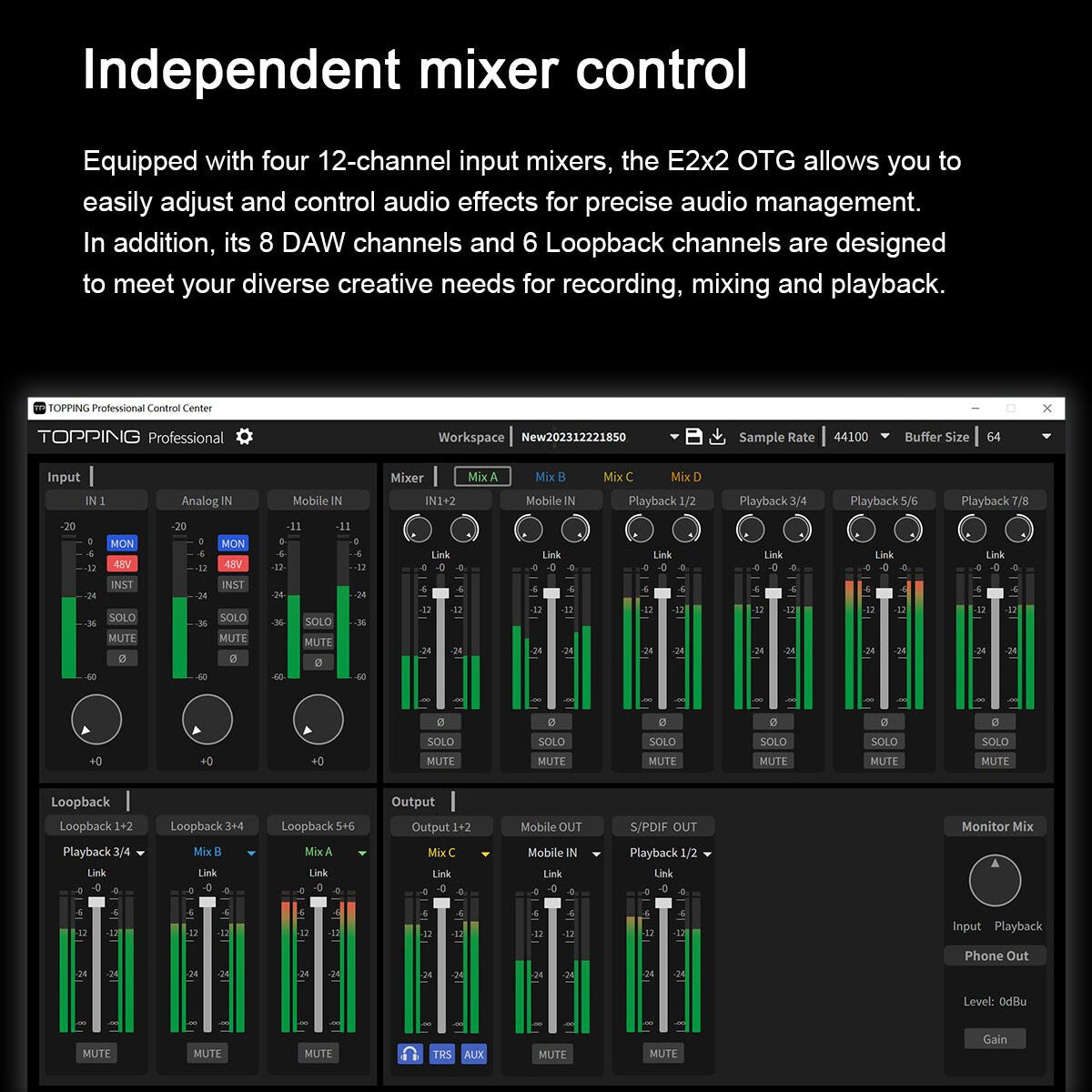1092x1092 pixels.
Task: Mute the Mobile OUT channel
Action: click(551, 1054)
